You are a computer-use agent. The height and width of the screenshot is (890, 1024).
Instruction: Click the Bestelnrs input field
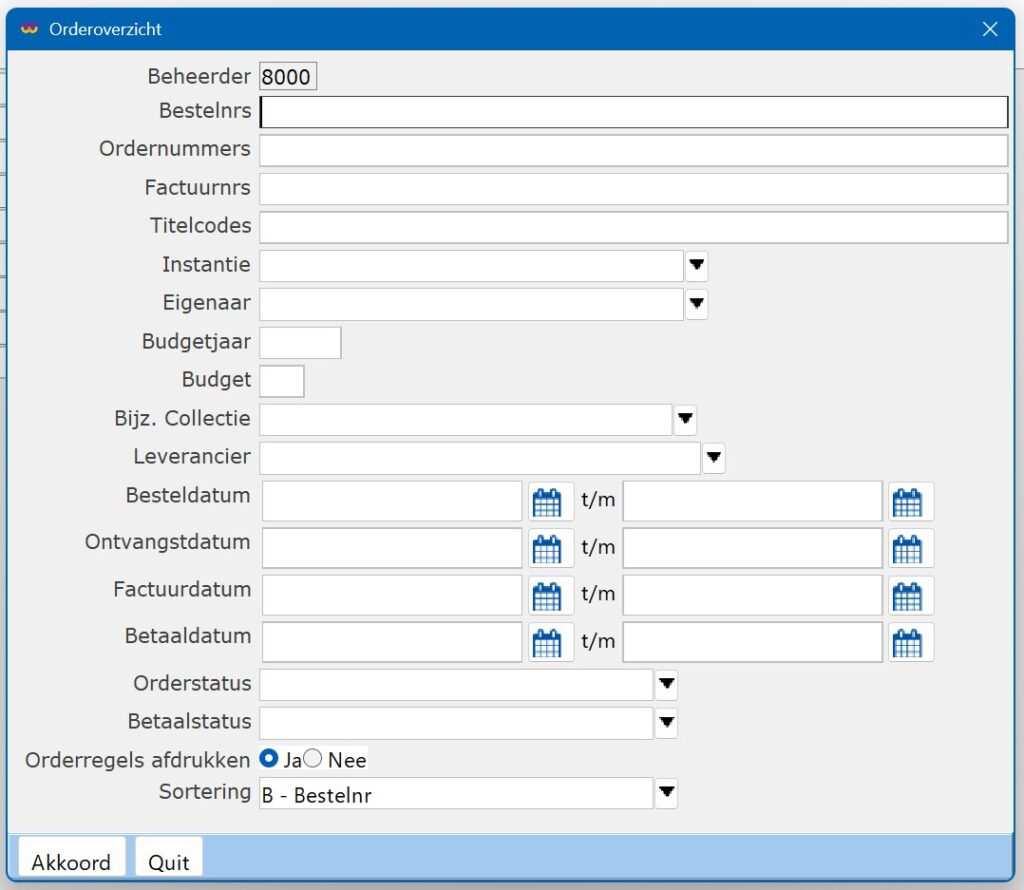tap(632, 112)
